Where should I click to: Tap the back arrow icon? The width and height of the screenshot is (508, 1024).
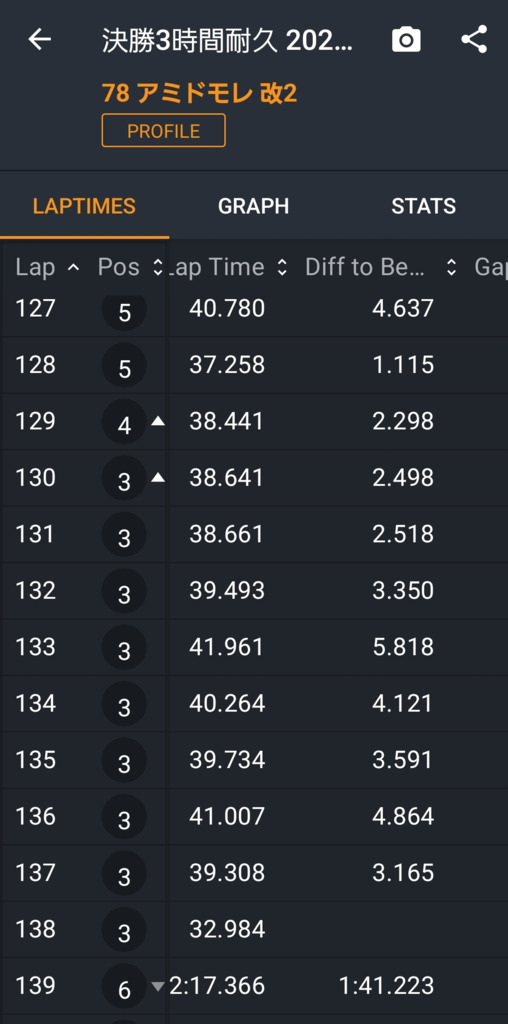(39, 40)
